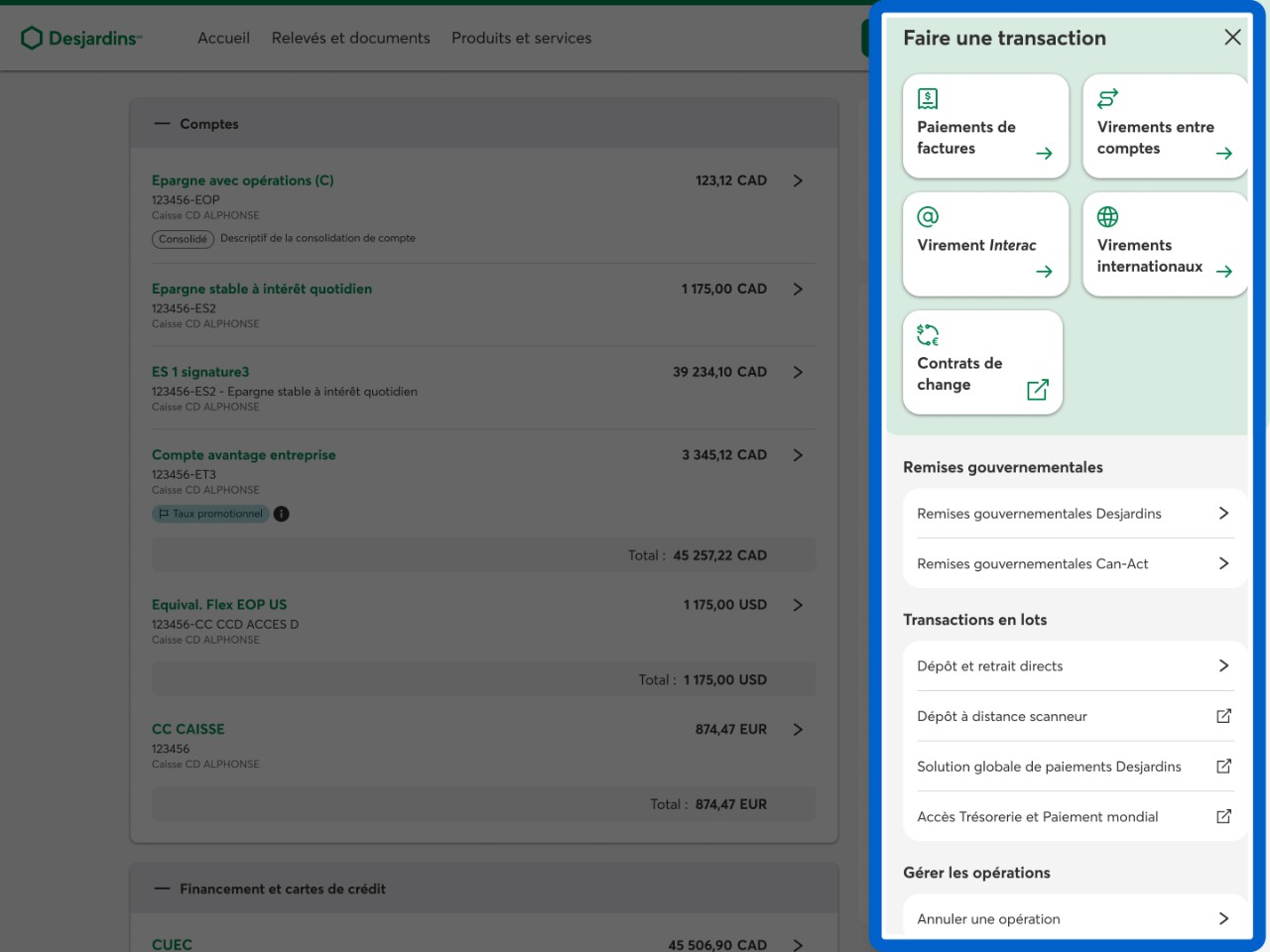Close the Faire une transaction panel
Viewport: 1270px width, 952px height.
click(1232, 38)
